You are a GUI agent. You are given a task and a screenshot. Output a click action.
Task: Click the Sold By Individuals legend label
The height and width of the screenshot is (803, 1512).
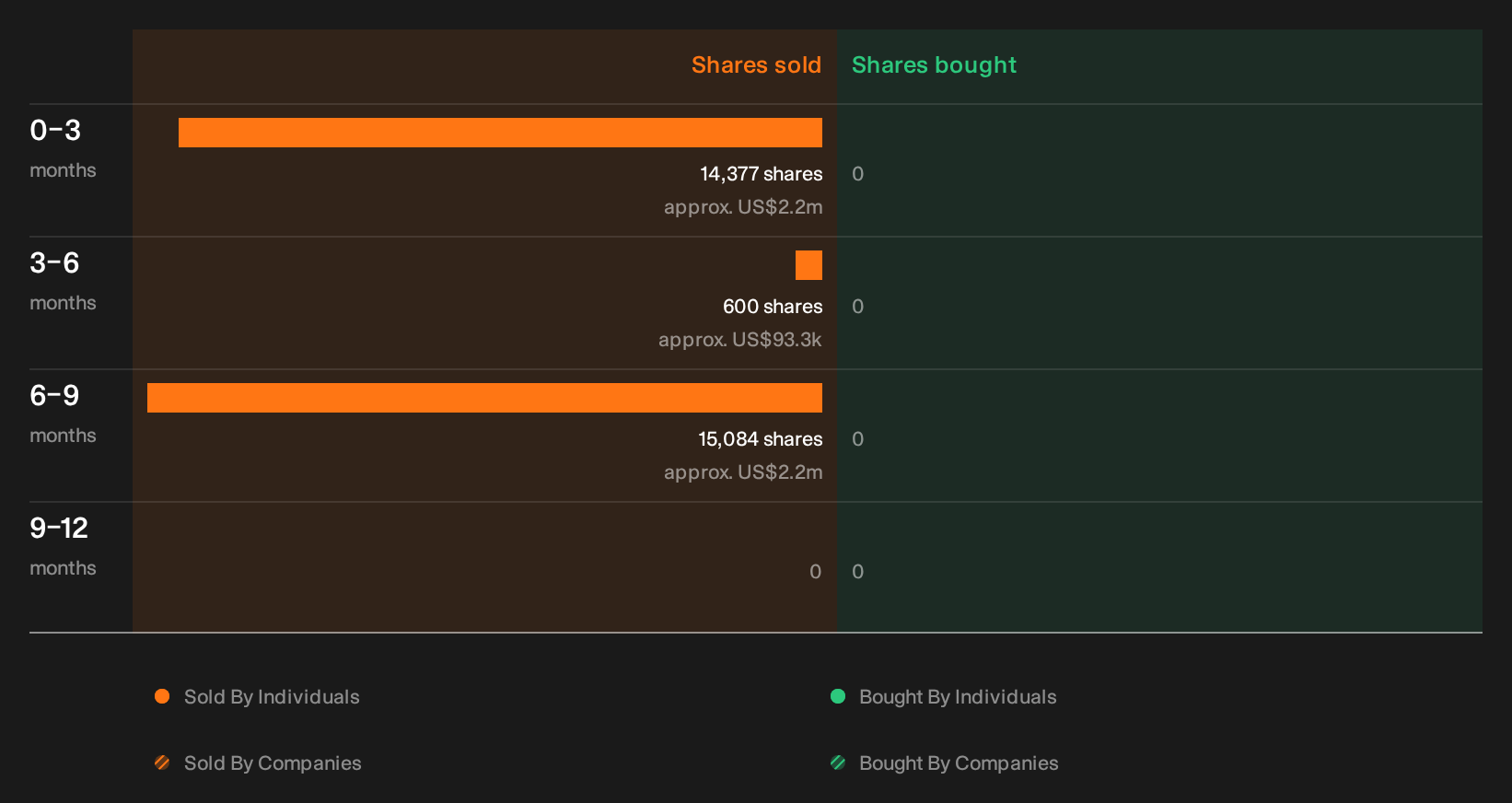tap(272, 697)
